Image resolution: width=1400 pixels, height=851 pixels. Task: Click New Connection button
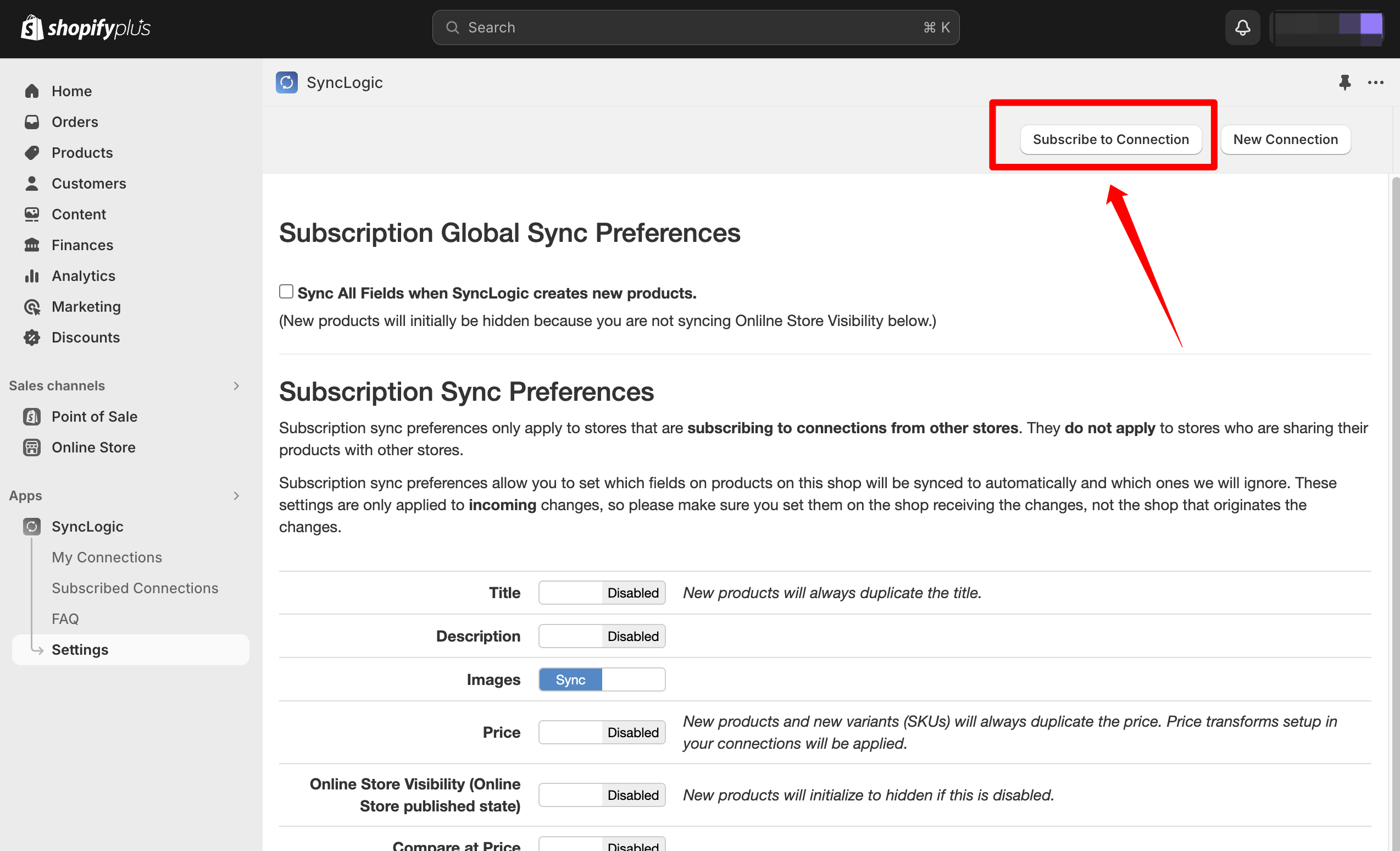click(x=1285, y=139)
